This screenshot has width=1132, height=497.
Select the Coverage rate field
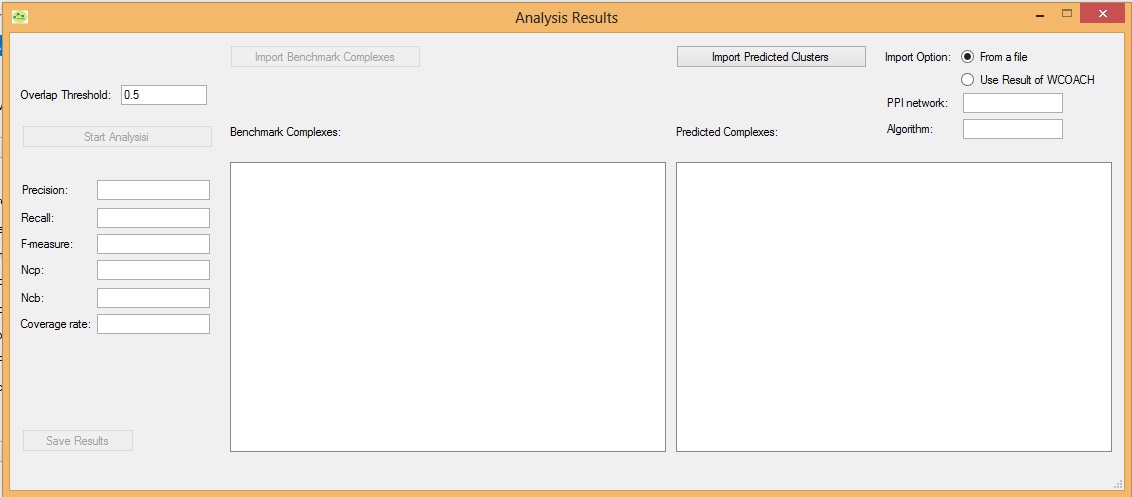point(153,324)
